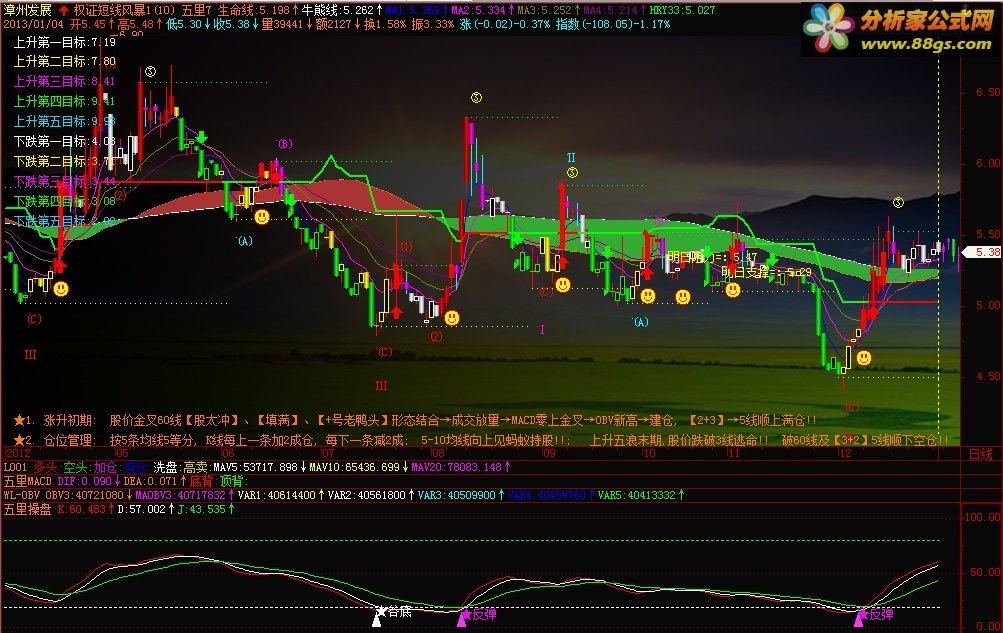
Task: Click the 2012 year label on the time axis
Action: 17,453
